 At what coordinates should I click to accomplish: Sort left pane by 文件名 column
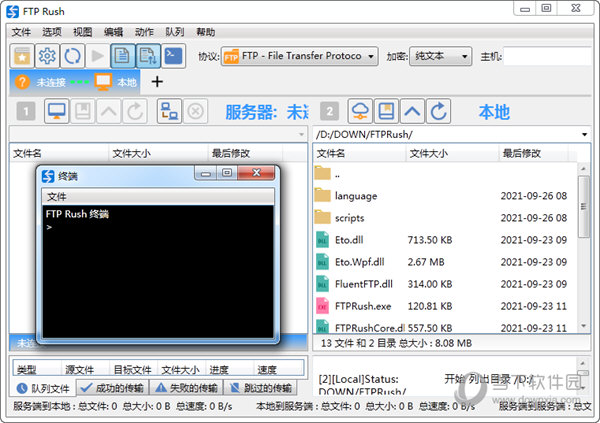click(x=59, y=154)
